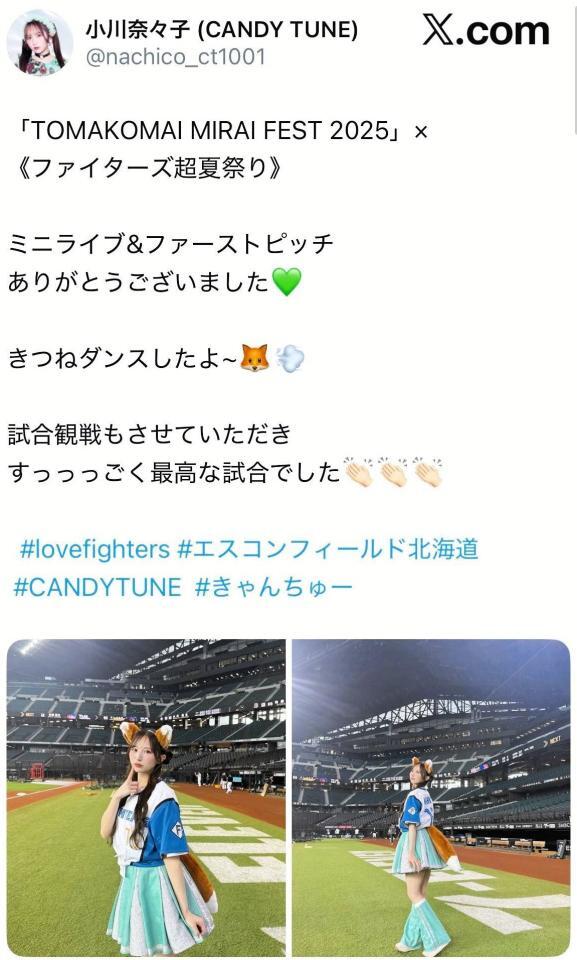Open the profile avatar of 小川奈々子
This screenshot has width=577, height=960.
click(x=40, y=43)
